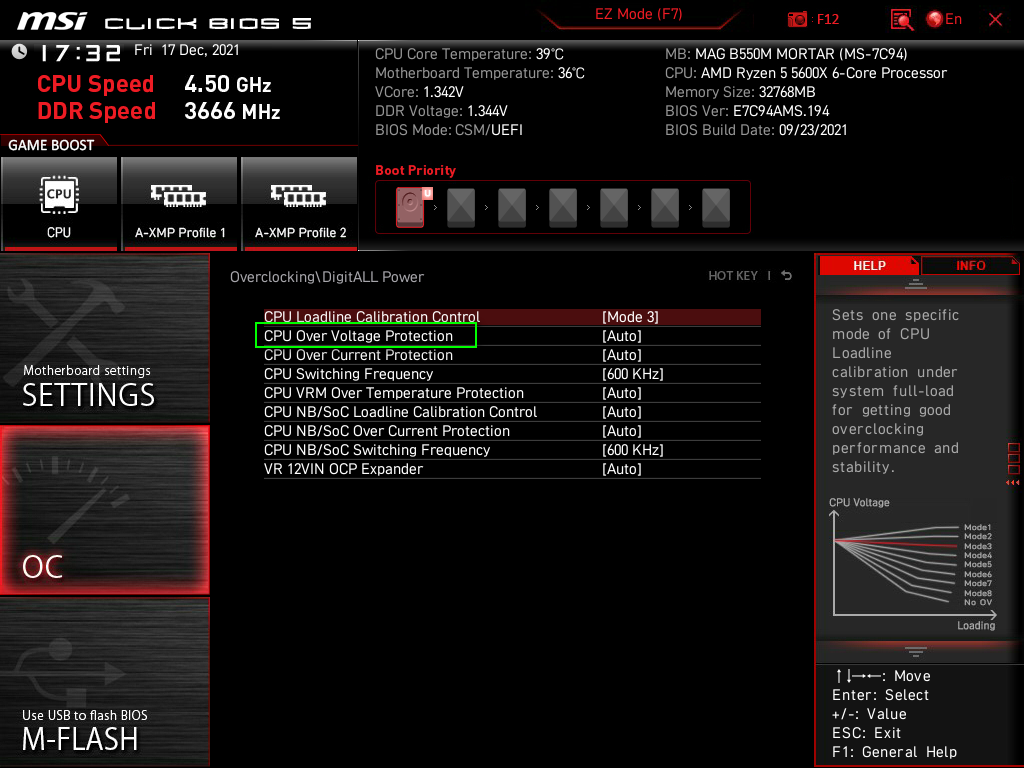Screen dimensions: 1024x768
Task: Change CPU VRM Over Temperature Protection value
Action: [x=622, y=392]
